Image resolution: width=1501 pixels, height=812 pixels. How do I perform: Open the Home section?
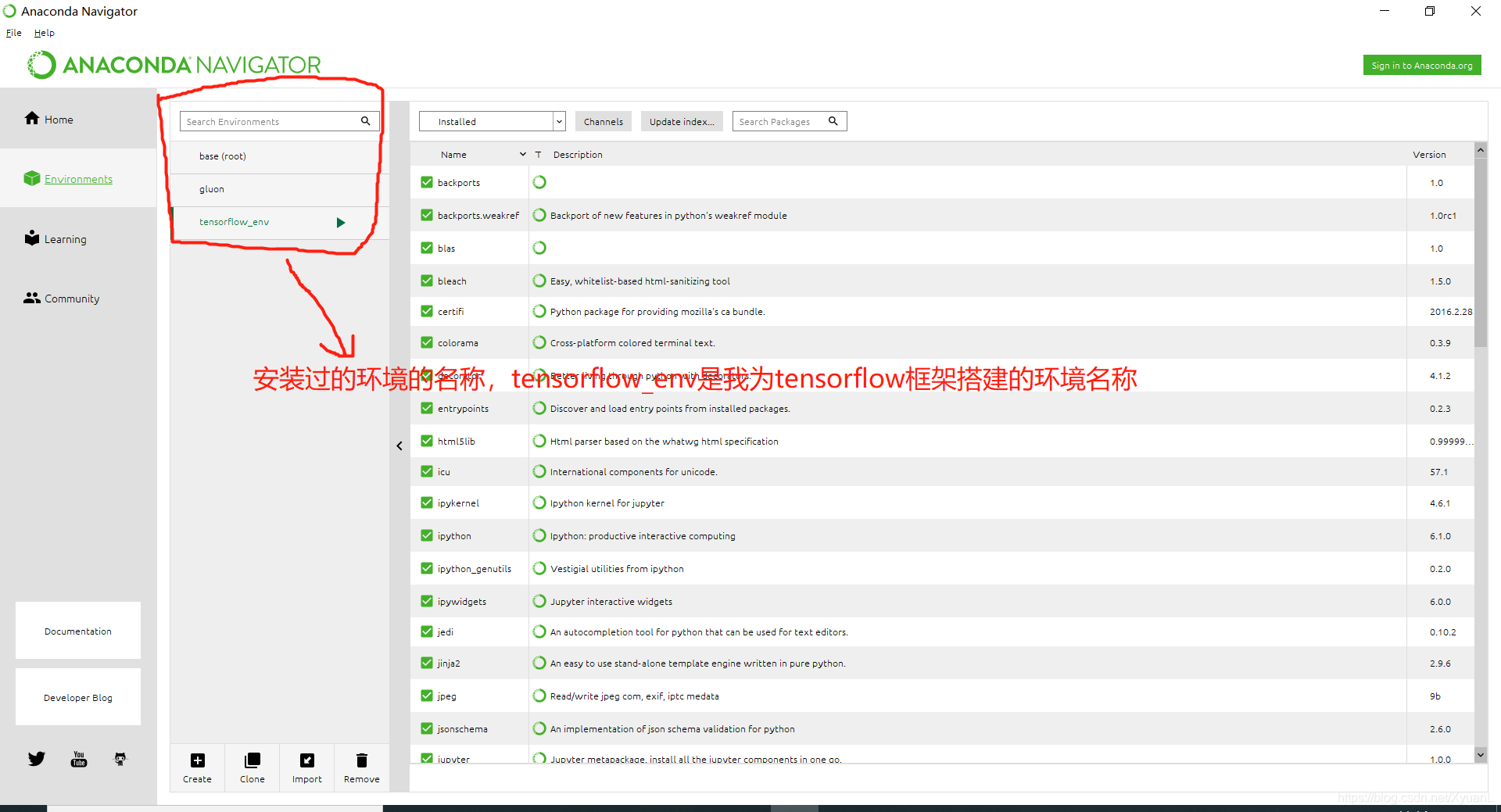tap(78, 119)
